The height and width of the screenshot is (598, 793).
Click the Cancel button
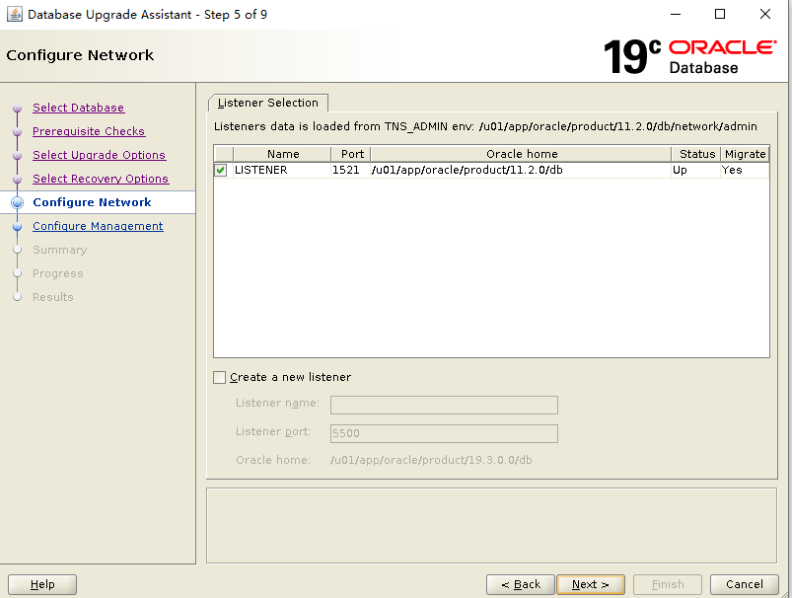pos(744,584)
